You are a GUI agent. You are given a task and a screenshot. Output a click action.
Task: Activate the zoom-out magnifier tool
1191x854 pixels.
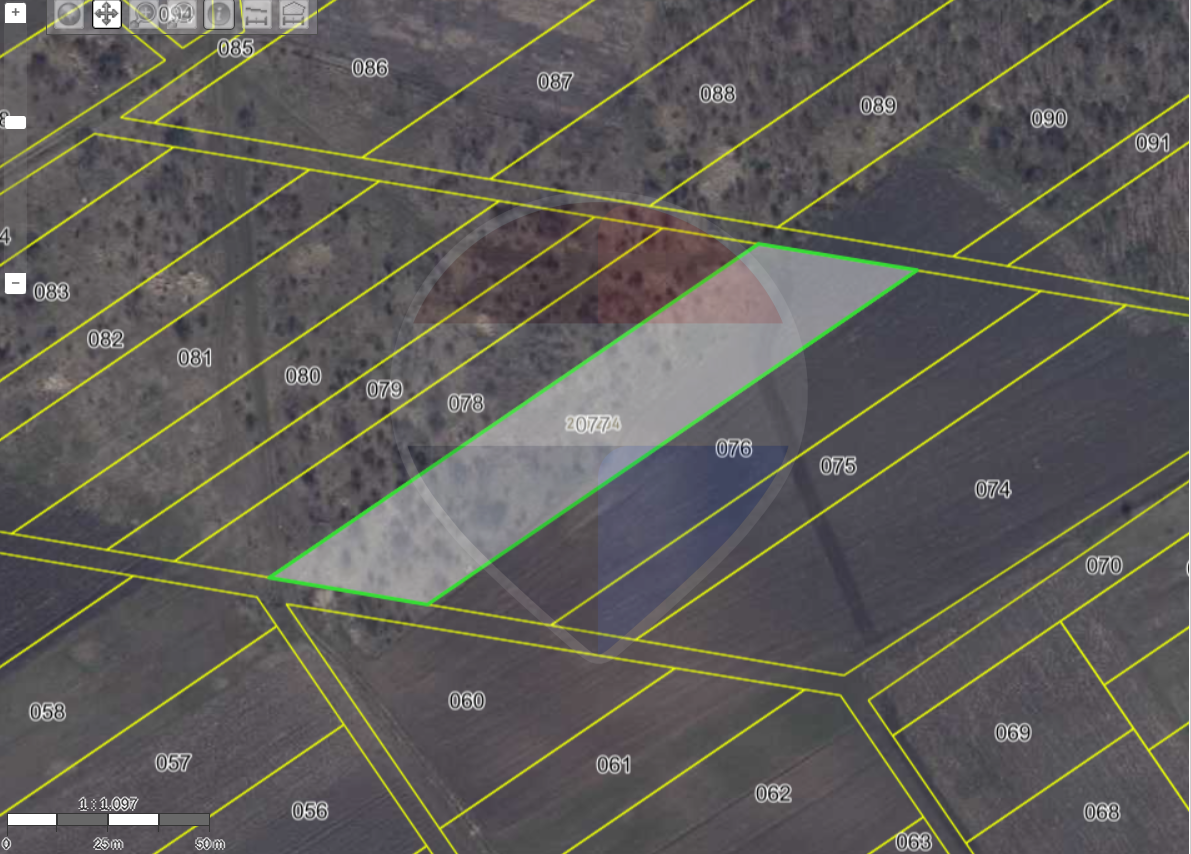pyautogui.click(x=182, y=14)
